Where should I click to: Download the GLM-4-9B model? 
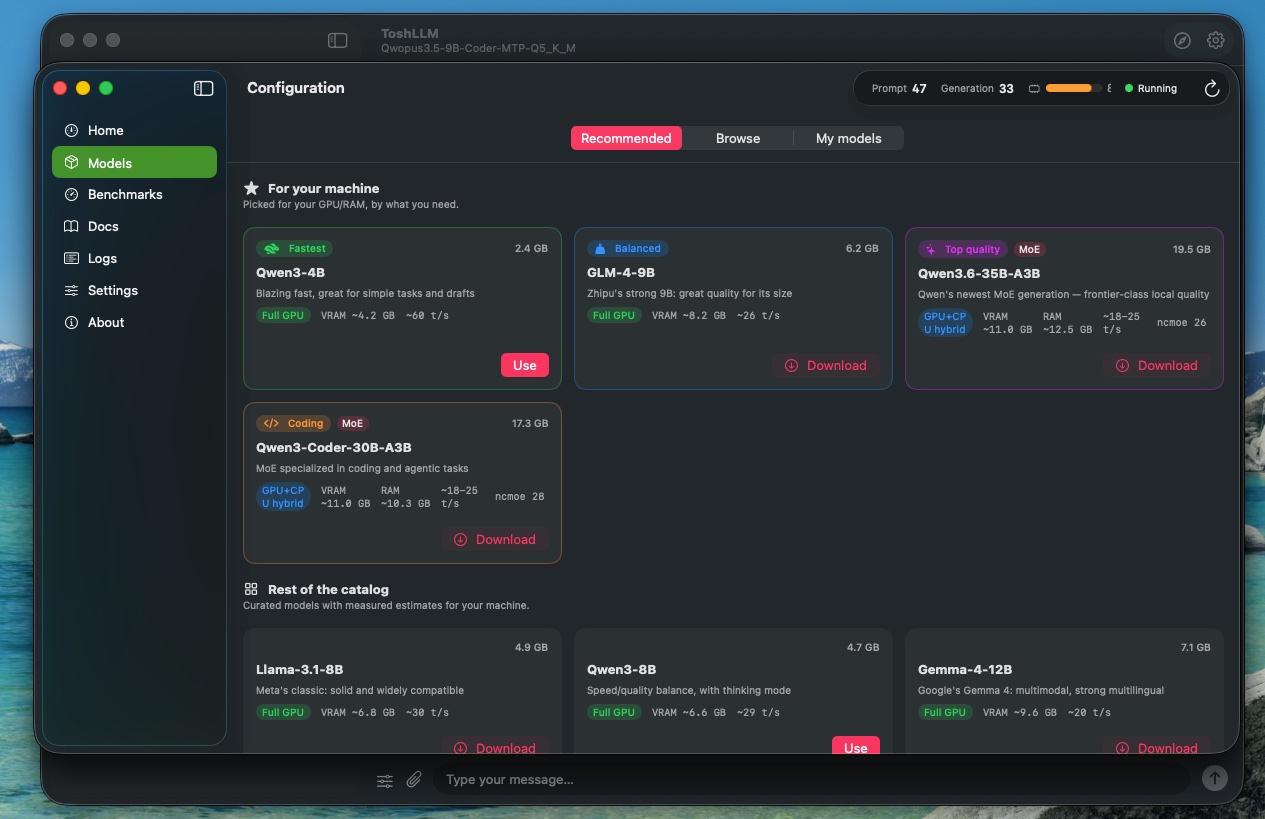pos(826,365)
